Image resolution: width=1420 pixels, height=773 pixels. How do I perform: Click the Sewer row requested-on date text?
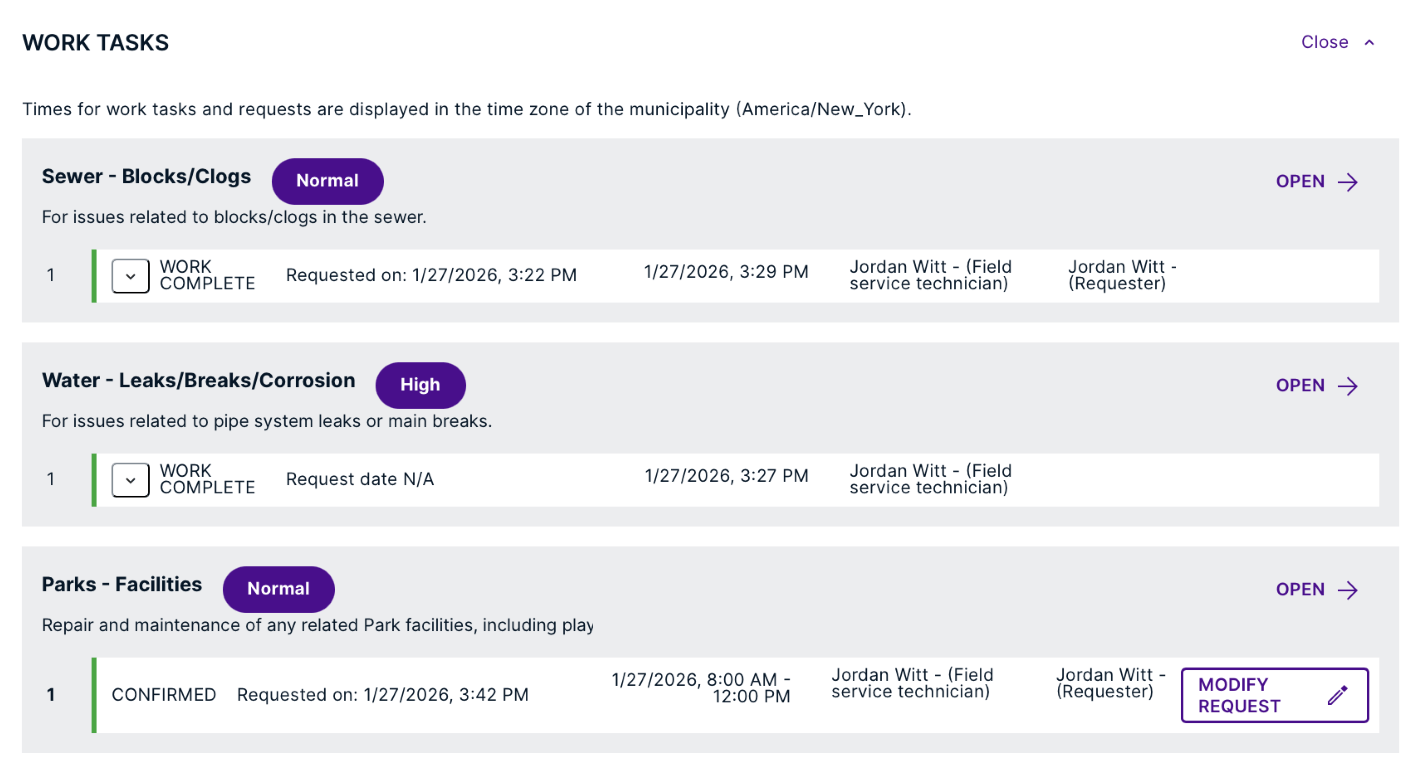(431, 276)
